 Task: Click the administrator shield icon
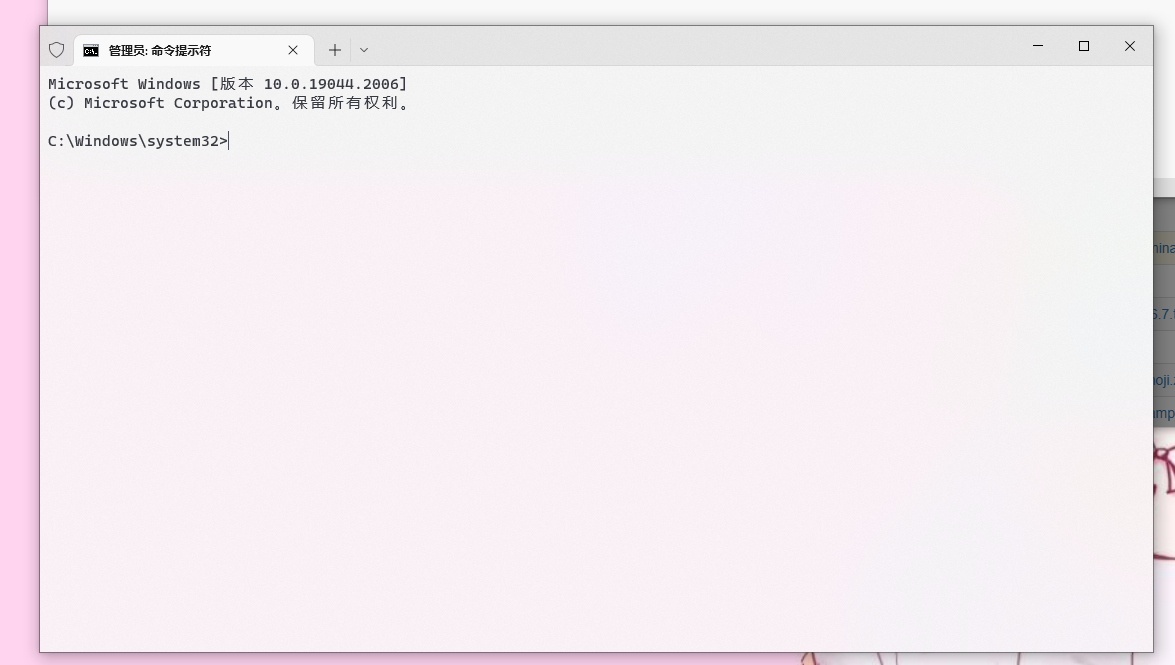click(x=57, y=50)
